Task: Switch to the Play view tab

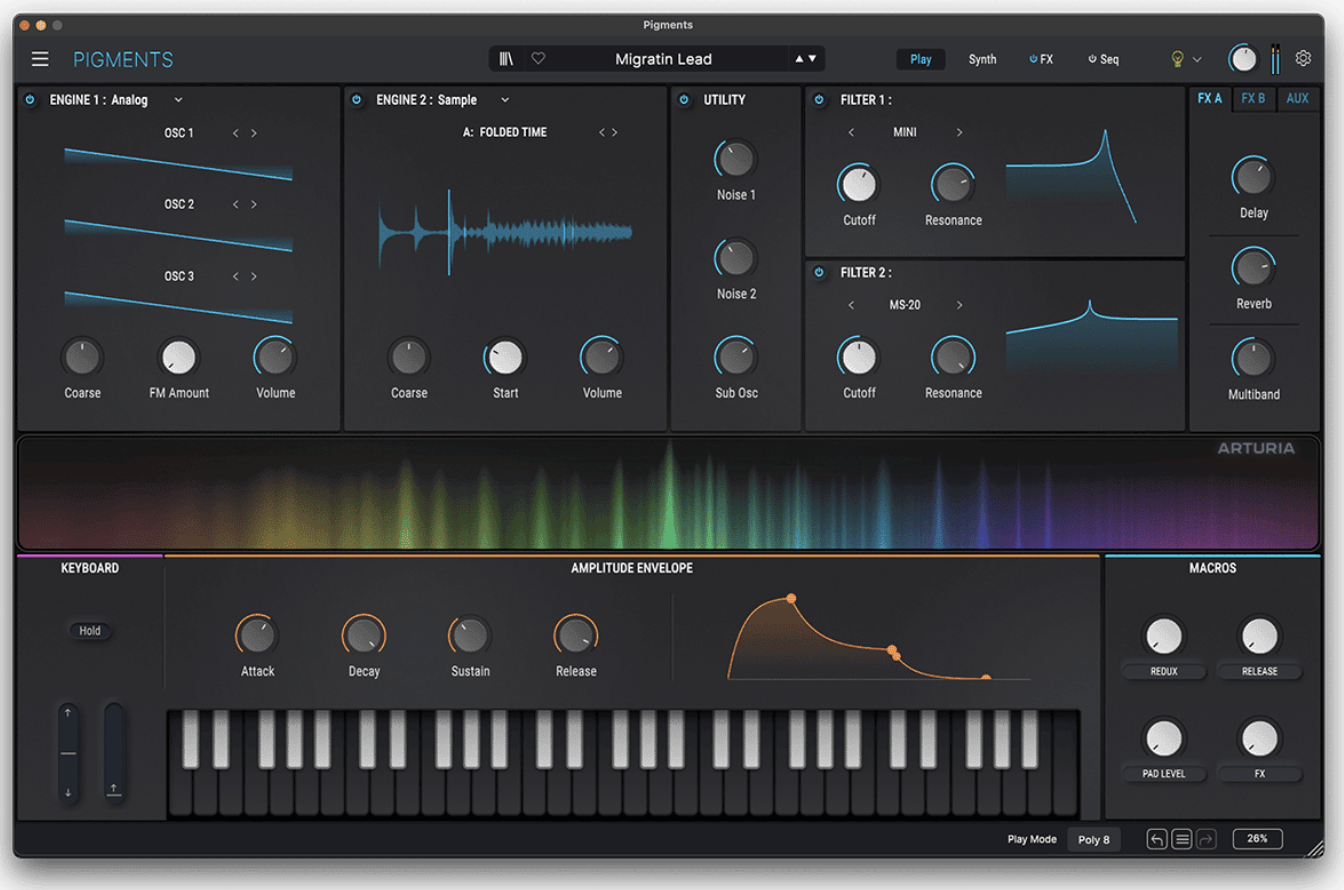Action: coord(921,59)
